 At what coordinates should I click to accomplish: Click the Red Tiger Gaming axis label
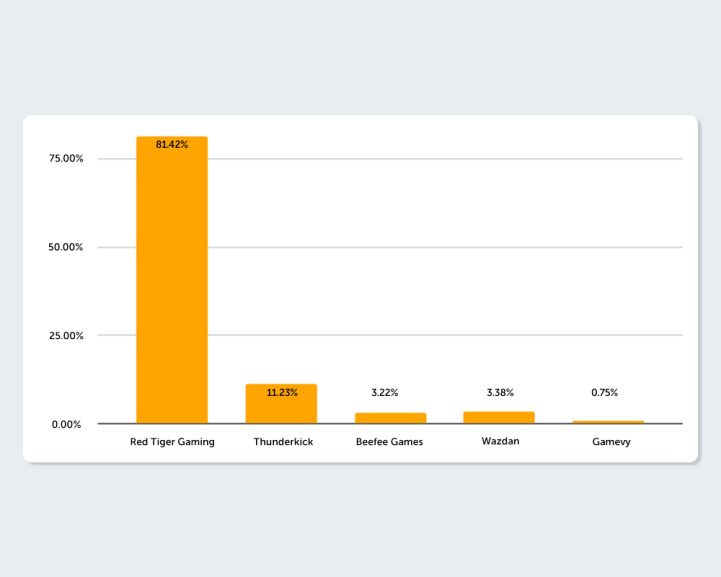pyautogui.click(x=172, y=442)
